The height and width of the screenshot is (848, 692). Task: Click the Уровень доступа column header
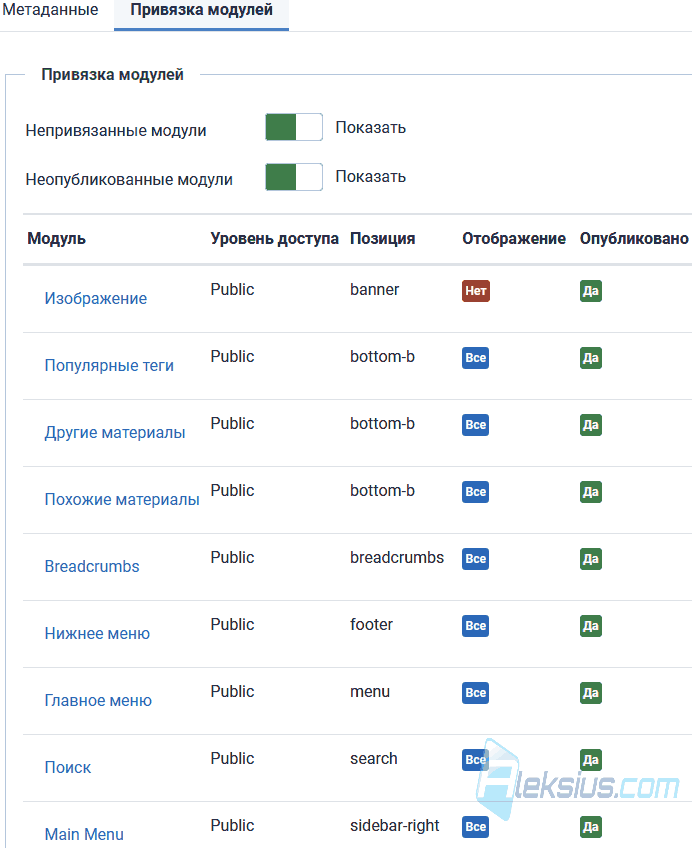(275, 238)
